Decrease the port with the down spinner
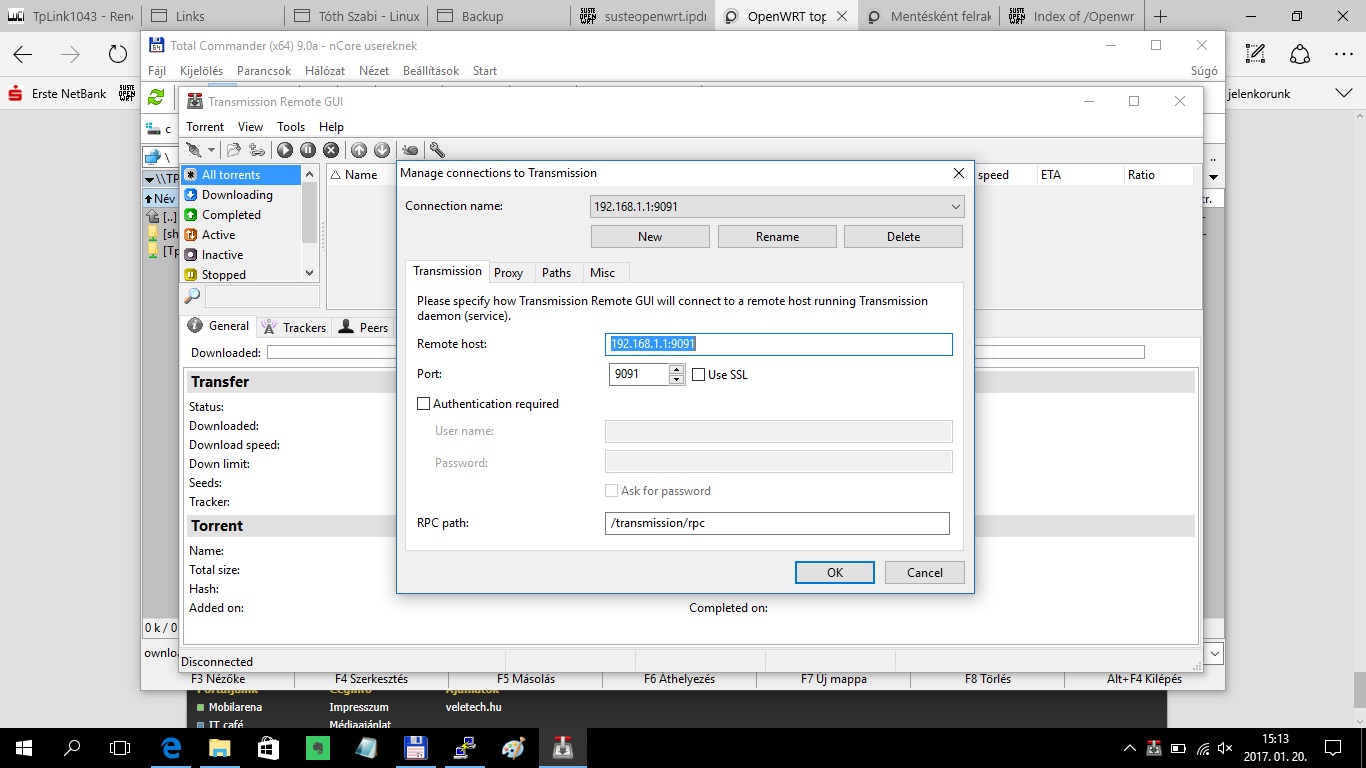The image size is (1366, 768). coord(676,380)
